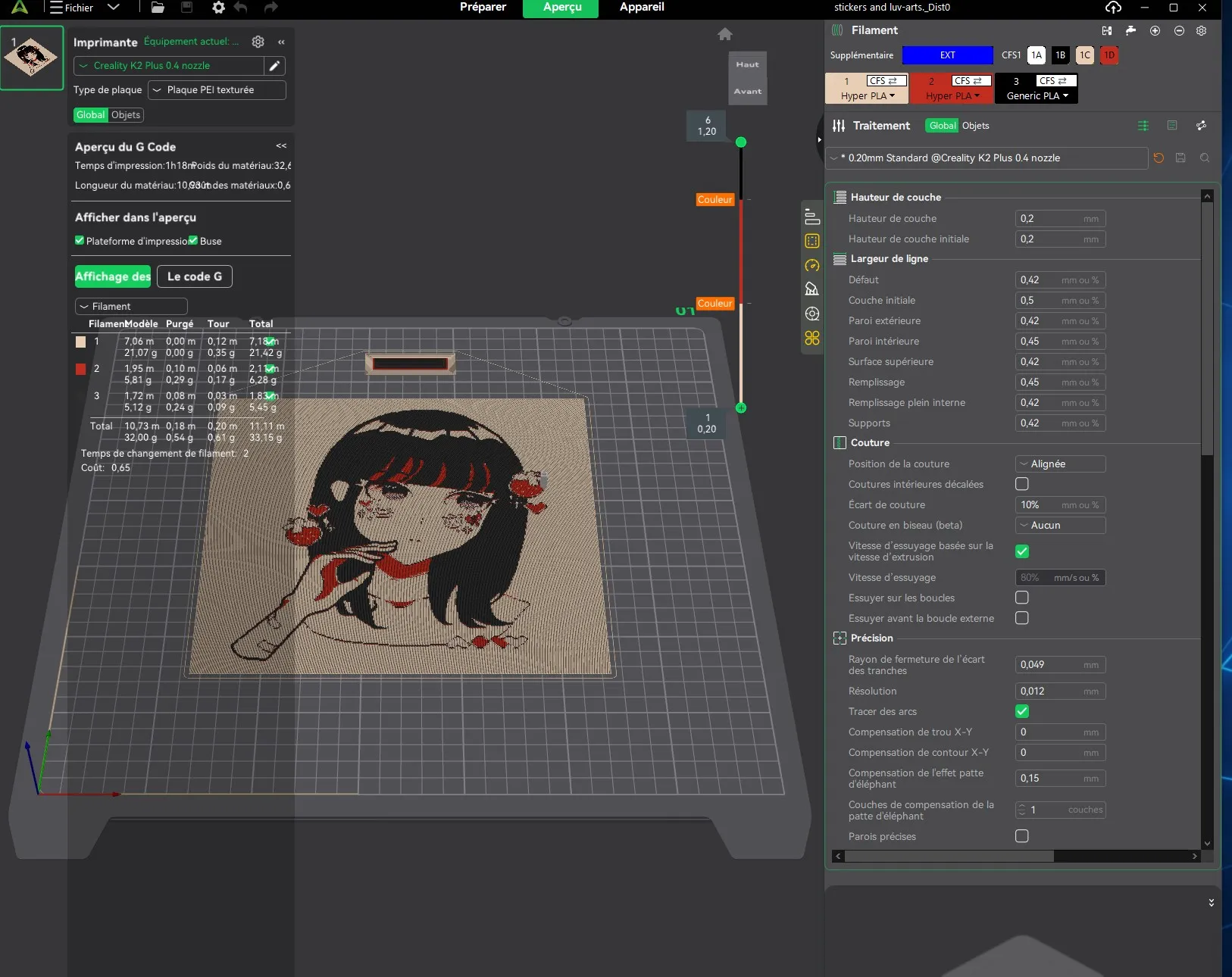Edit the printer preset pencil icon
Image resolution: width=1232 pixels, height=977 pixels.
(274, 66)
